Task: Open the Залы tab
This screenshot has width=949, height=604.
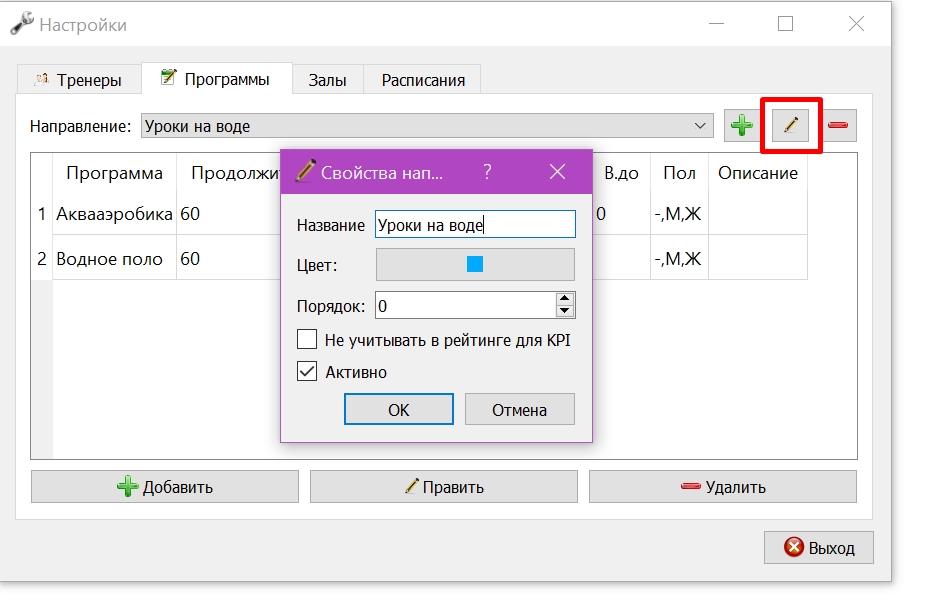Action: click(327, 80)
